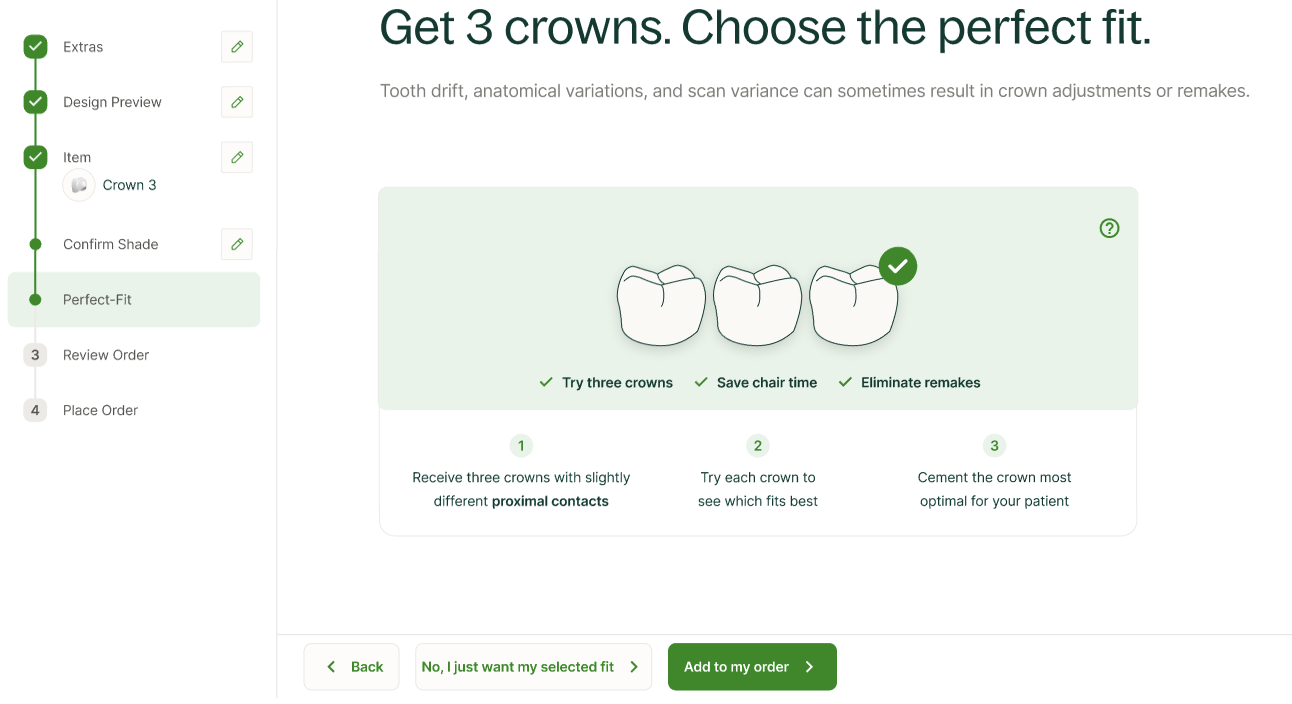This screenshot has width=1292, height=704.
Task: Click pencil icon next to Design Preview
Action: click(x=237, y=102)
